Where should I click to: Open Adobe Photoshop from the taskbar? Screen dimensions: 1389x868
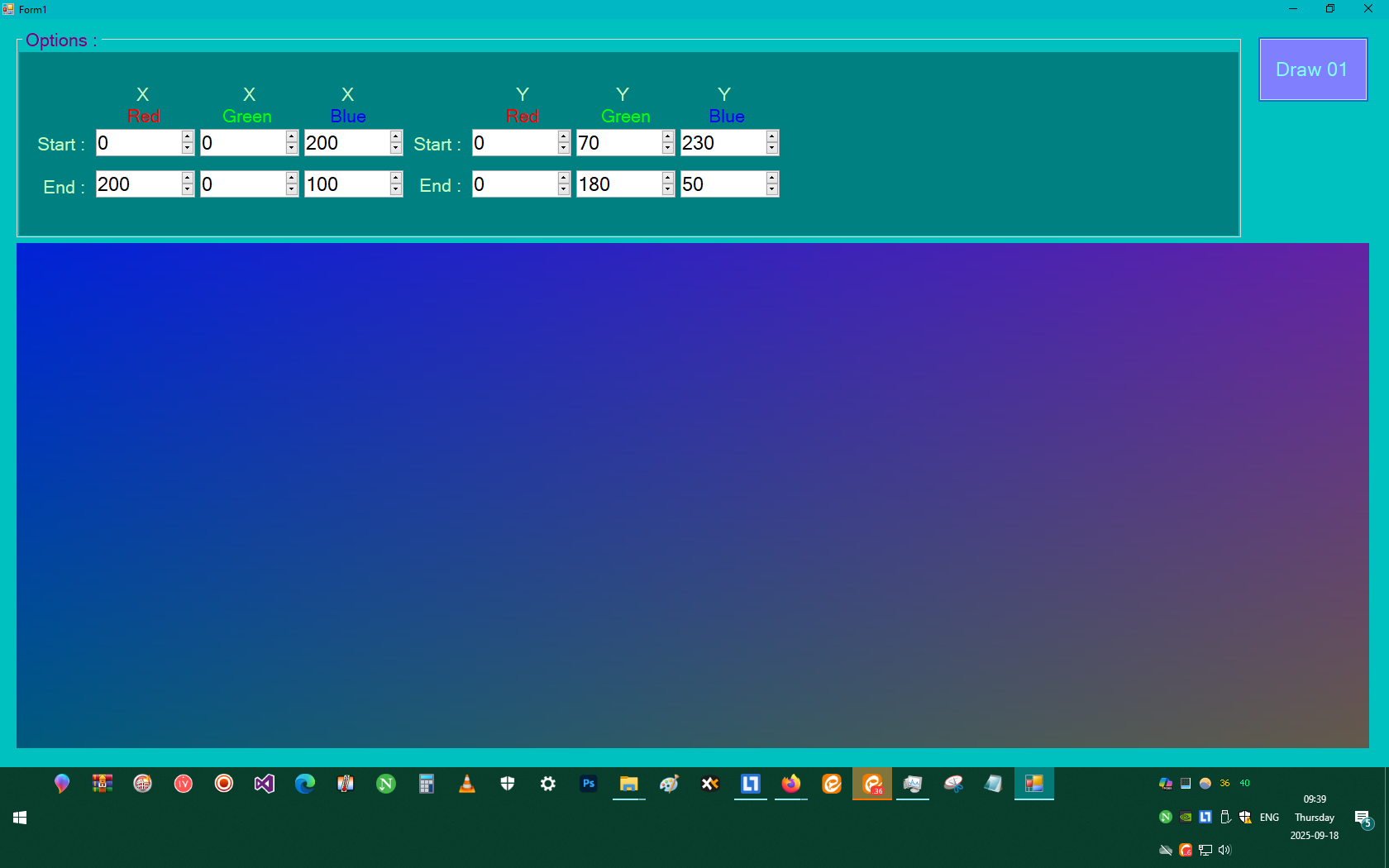[589, 784]
